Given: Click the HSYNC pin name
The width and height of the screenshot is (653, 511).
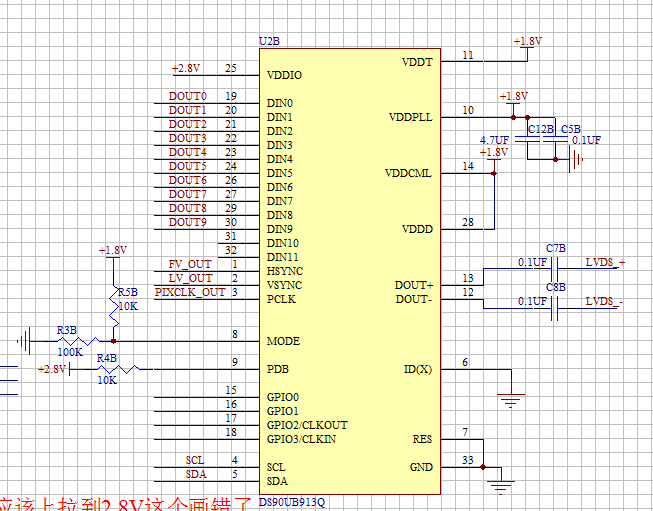Looking at the screenshot, I should pyautogui.click(x=285, y=272).
